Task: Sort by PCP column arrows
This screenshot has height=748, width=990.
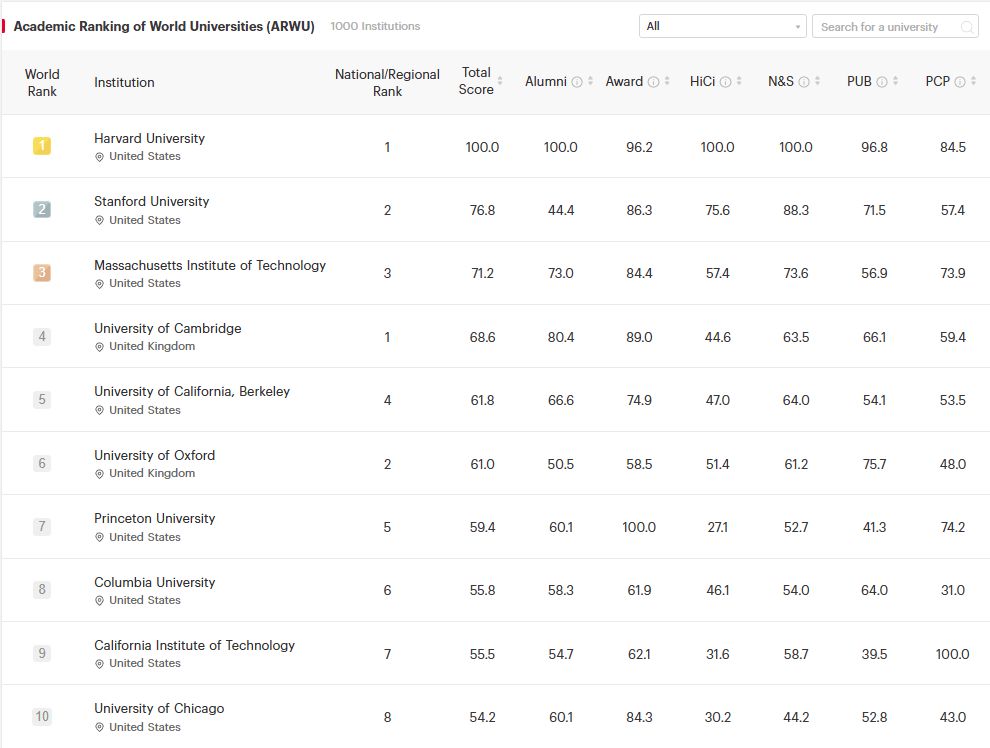Action: pyautogui.click(x=973, y=81)
